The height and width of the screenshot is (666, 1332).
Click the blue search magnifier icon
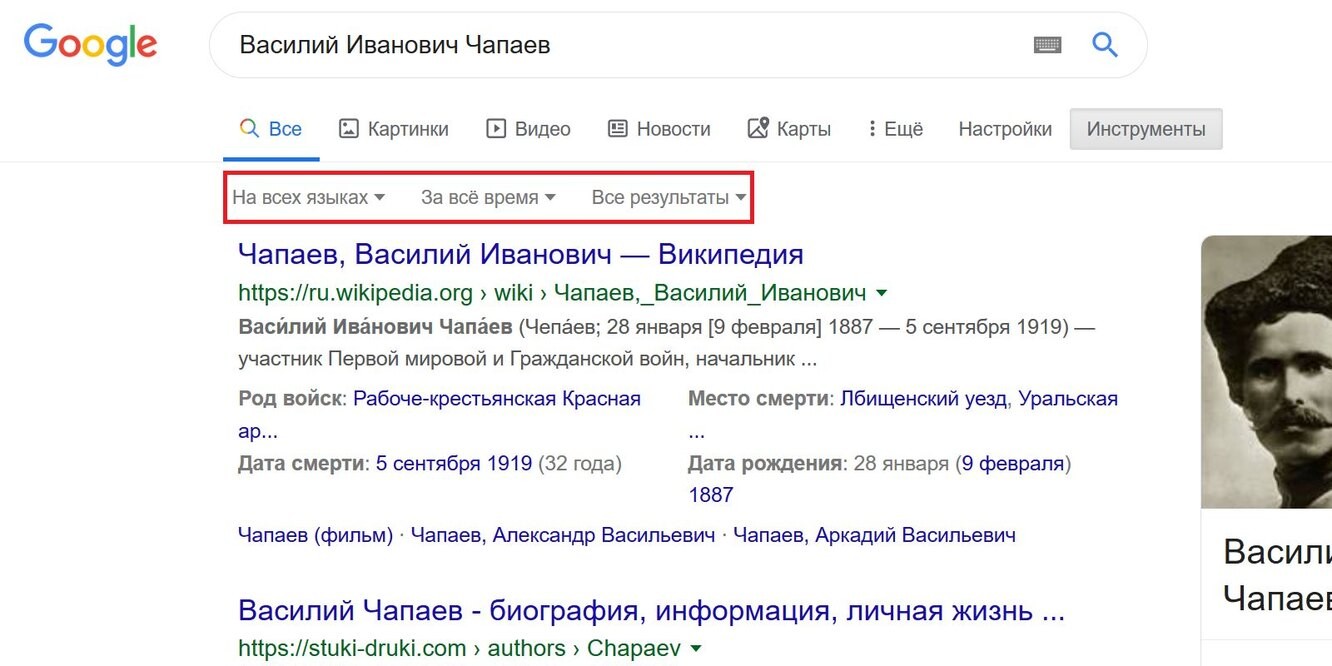[1104, 45]
